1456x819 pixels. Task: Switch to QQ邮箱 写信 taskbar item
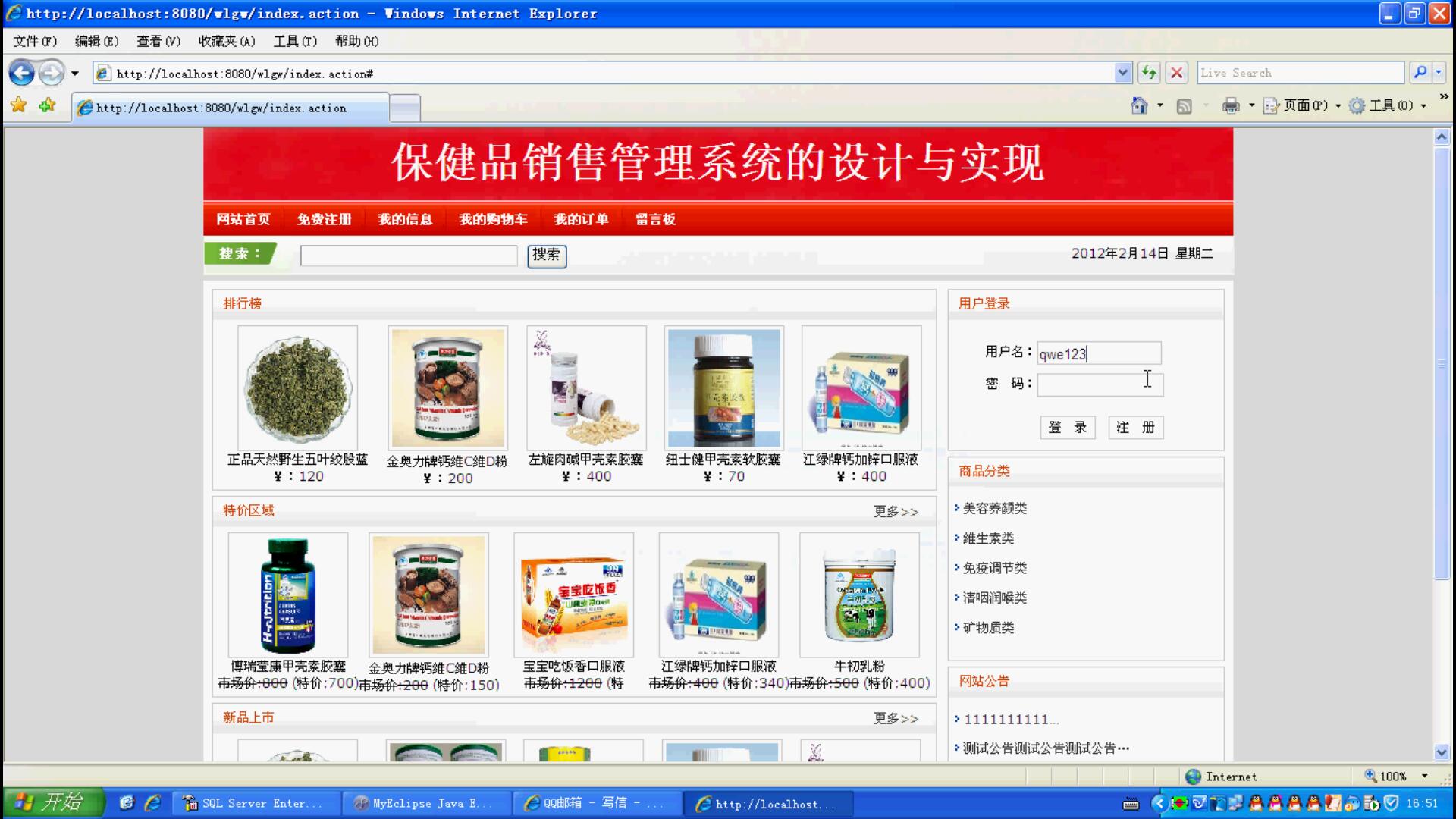596,803
